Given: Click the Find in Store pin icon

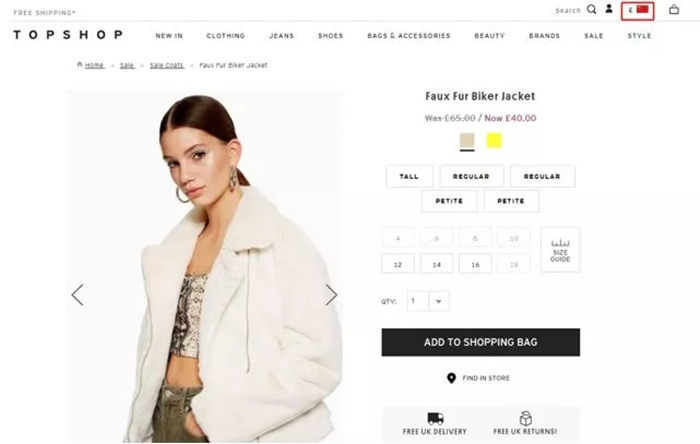Looking at the screenshot, I should pos(451,378).
